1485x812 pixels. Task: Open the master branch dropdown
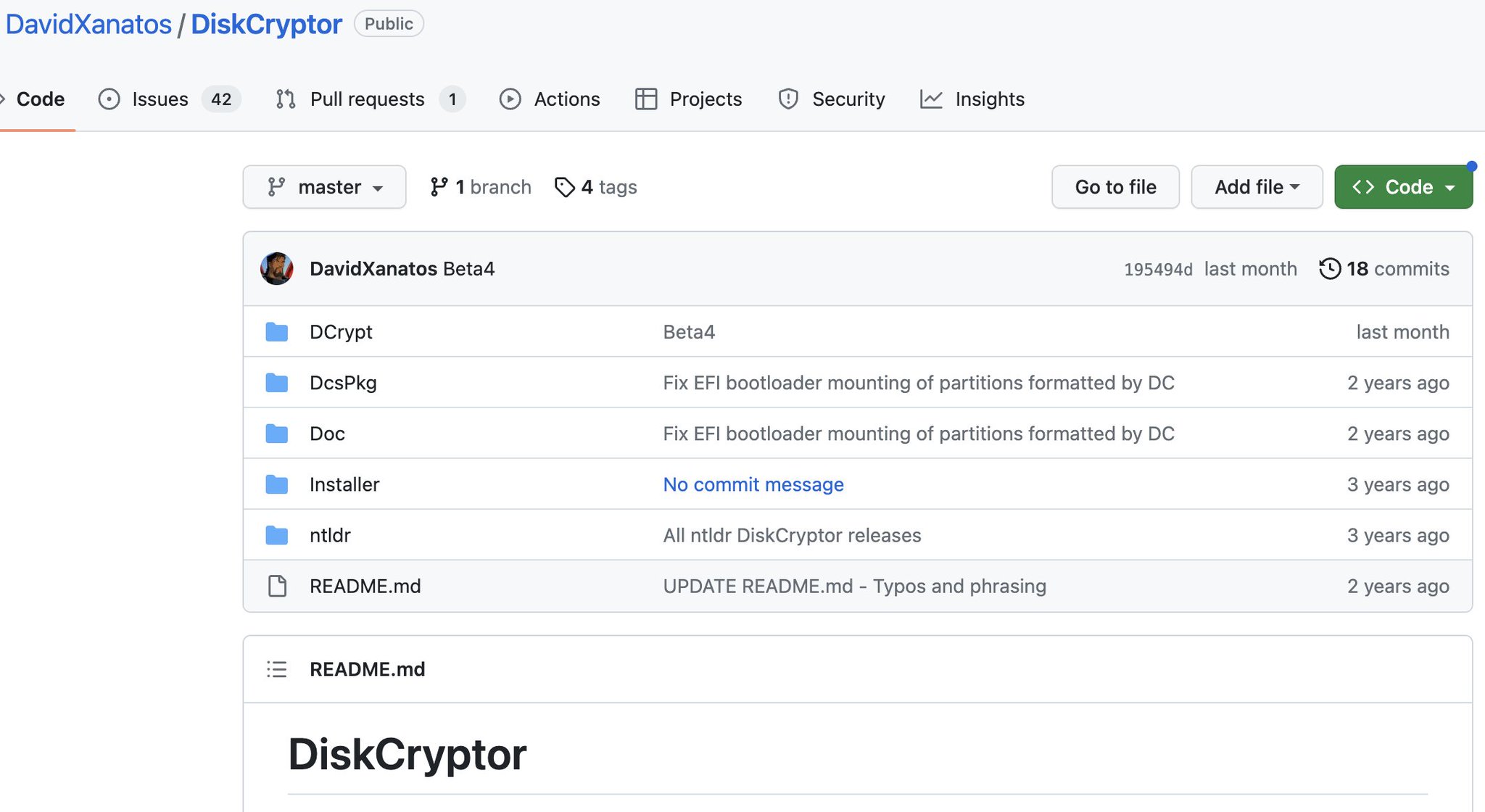324,187
